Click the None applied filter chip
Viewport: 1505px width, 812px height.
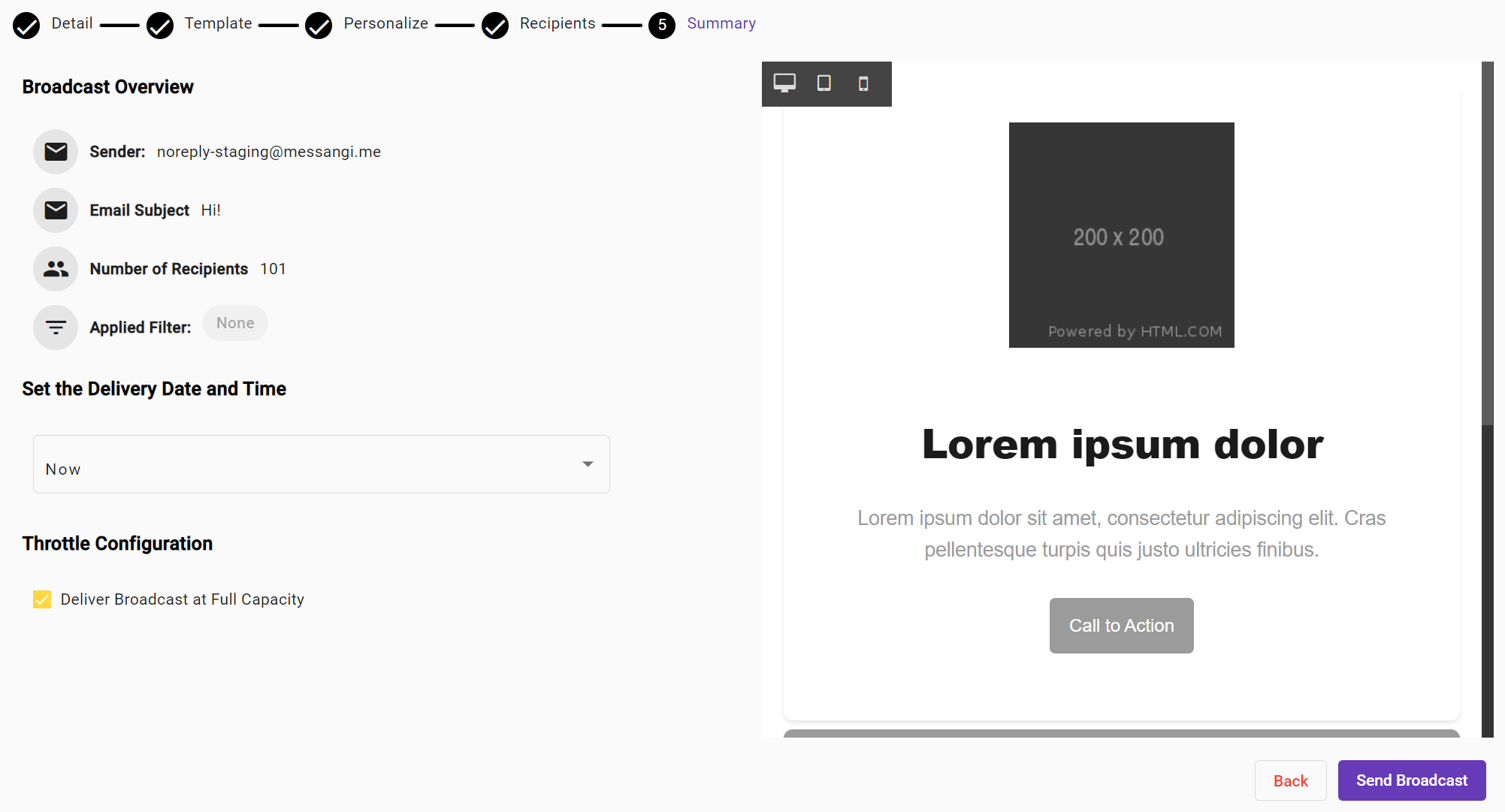coord(235,323)
